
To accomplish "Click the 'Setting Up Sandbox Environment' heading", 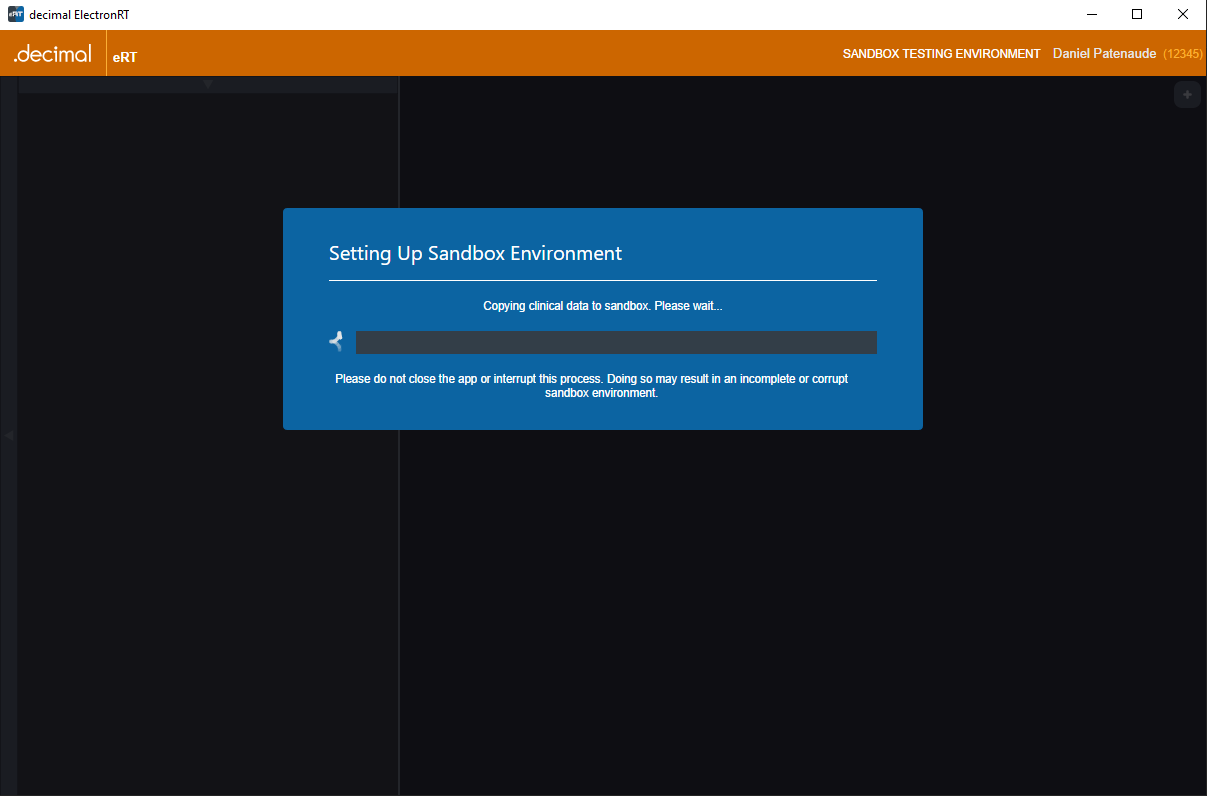I will pos(475,253).
